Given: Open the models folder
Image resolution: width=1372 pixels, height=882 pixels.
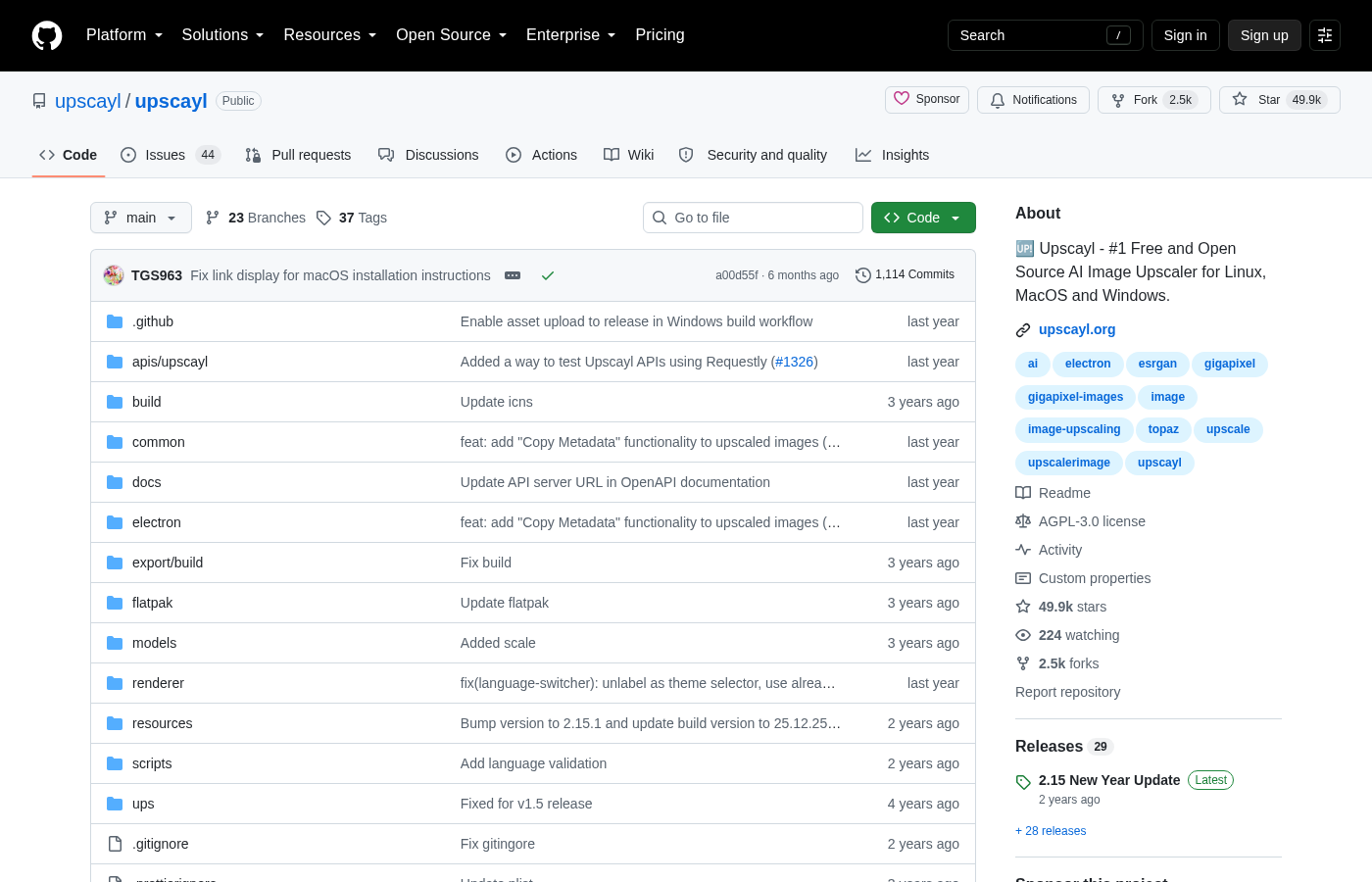Looking at the screenshot, I should (x=155, y=643).
